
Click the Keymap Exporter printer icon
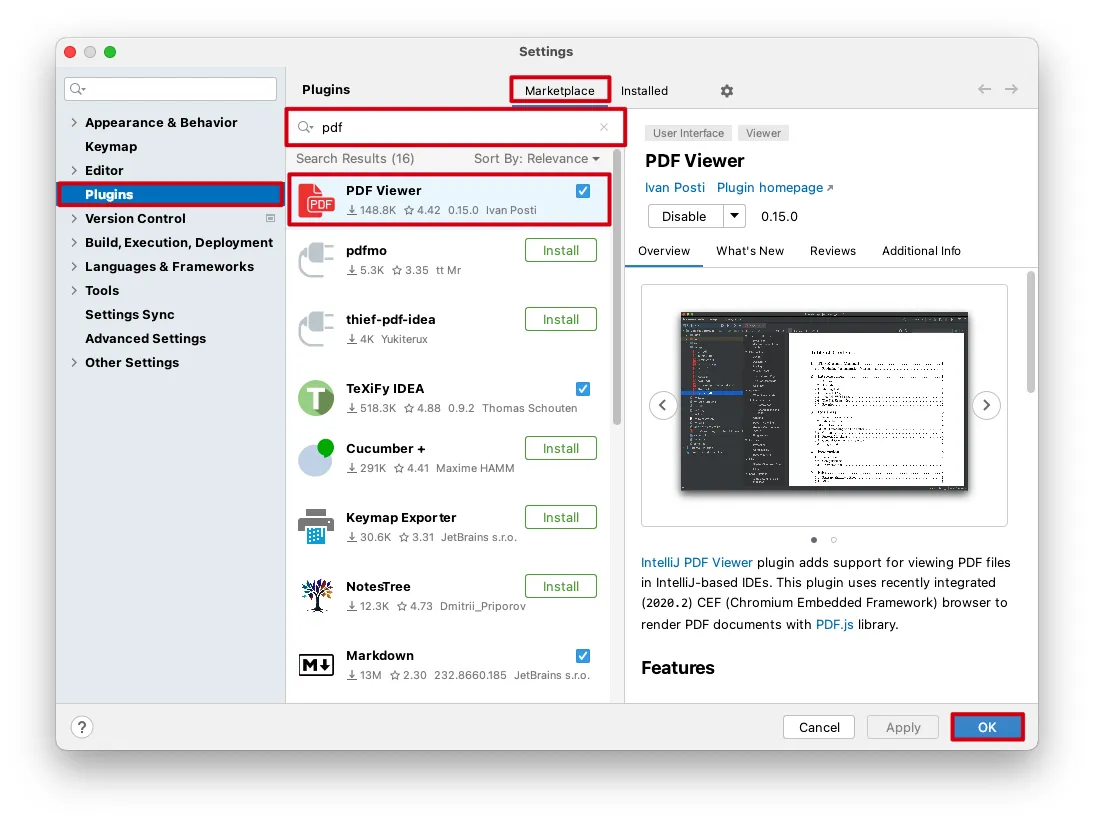pyautogui.click(x=316, y=527)
